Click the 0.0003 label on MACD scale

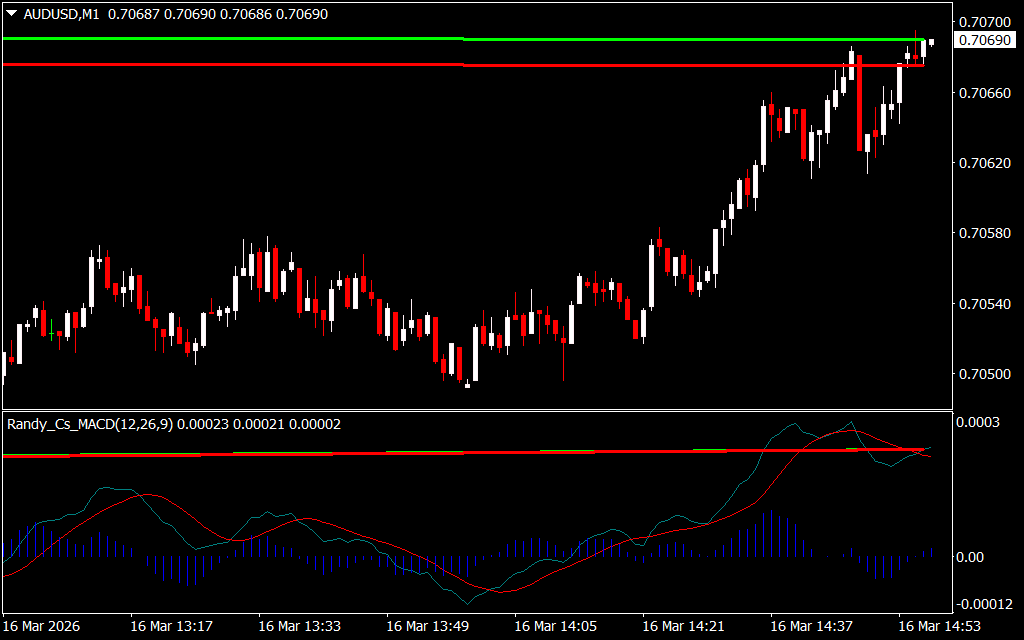pos(980,424)
